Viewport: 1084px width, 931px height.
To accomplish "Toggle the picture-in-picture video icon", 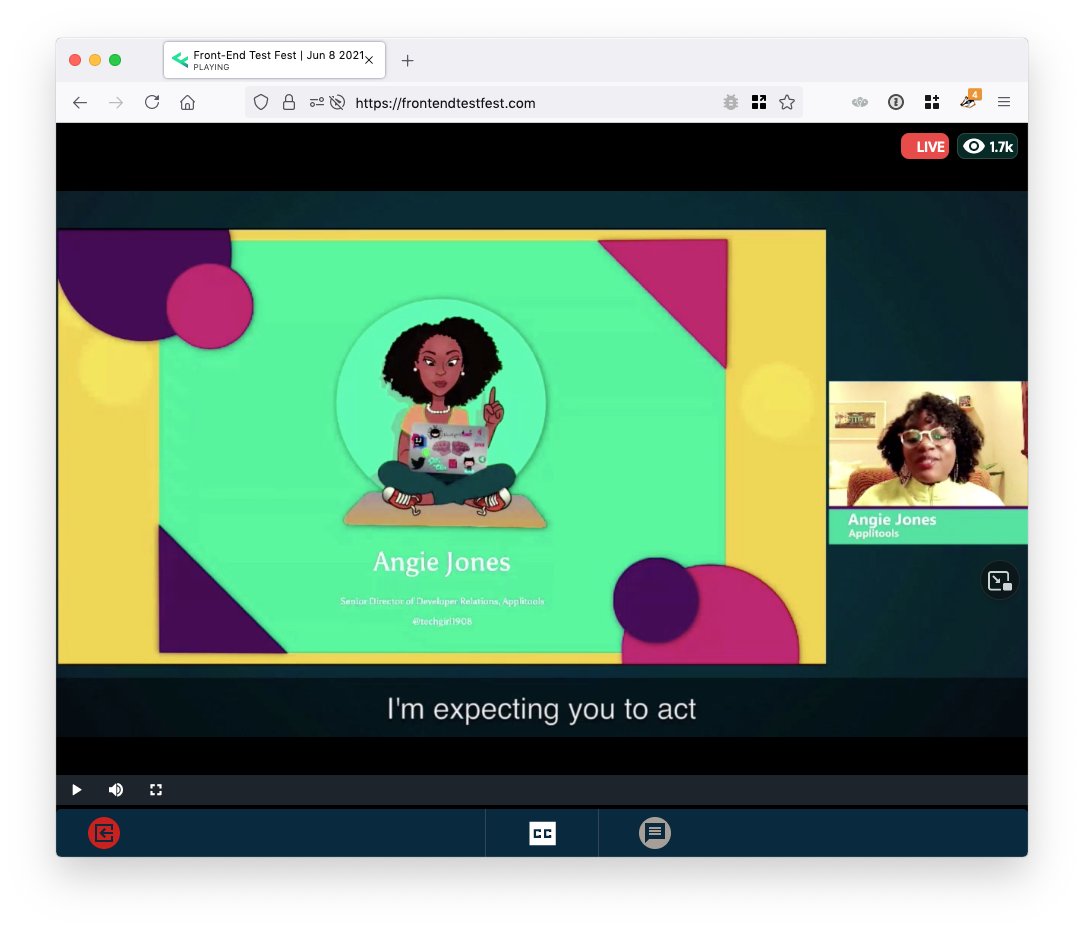I will tap(1000, 581).
